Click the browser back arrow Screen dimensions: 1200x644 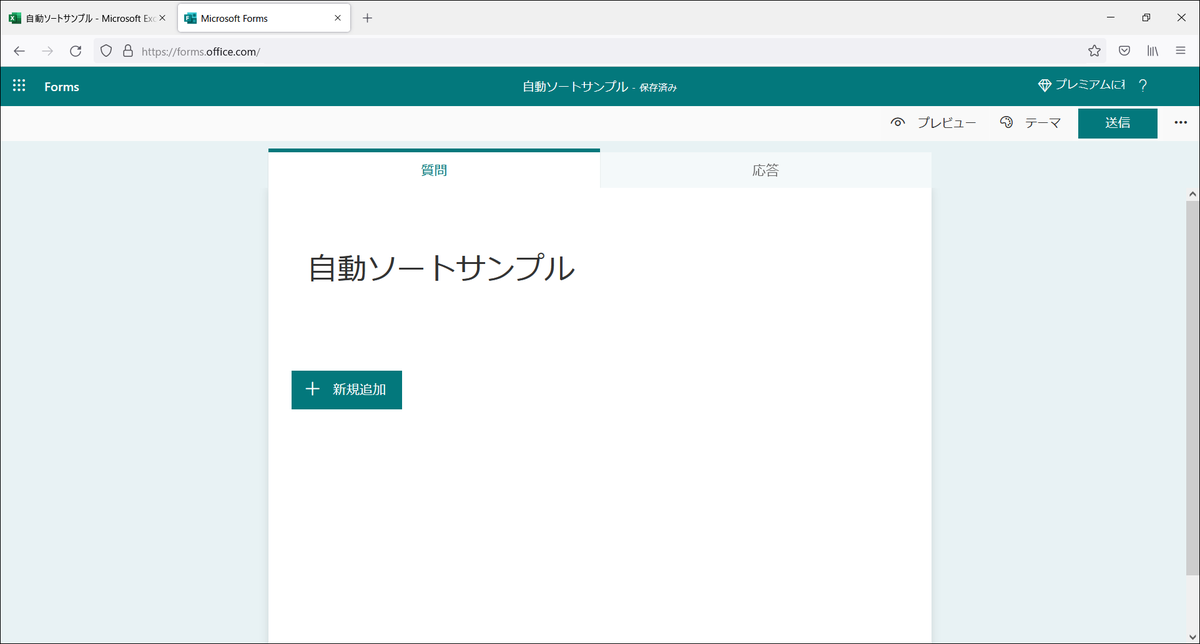coord(19,50)
